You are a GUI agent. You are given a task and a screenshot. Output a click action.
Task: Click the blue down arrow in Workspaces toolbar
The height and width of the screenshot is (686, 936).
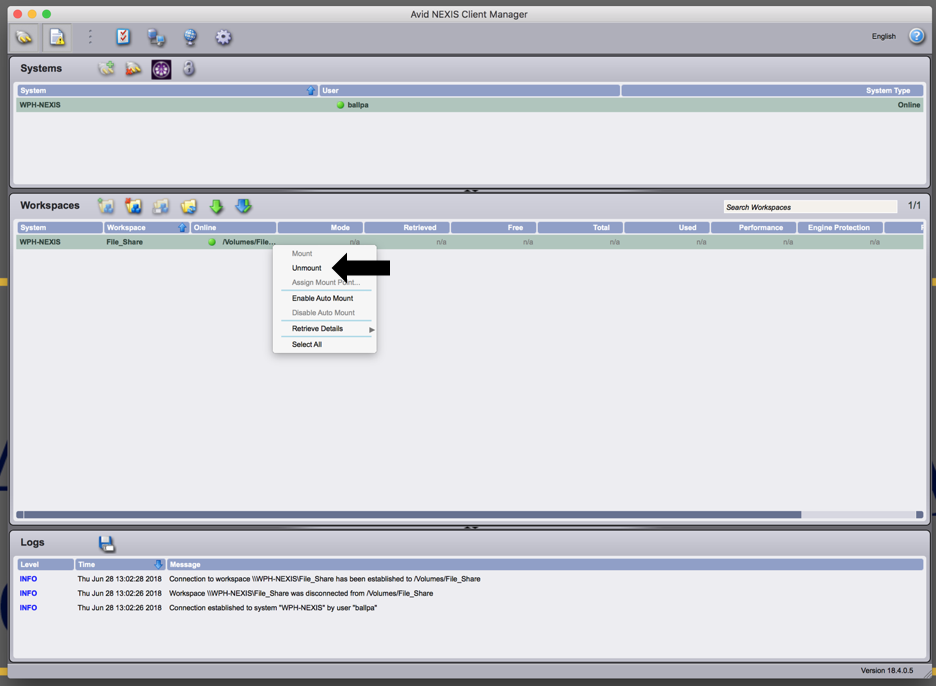(243, 206)
